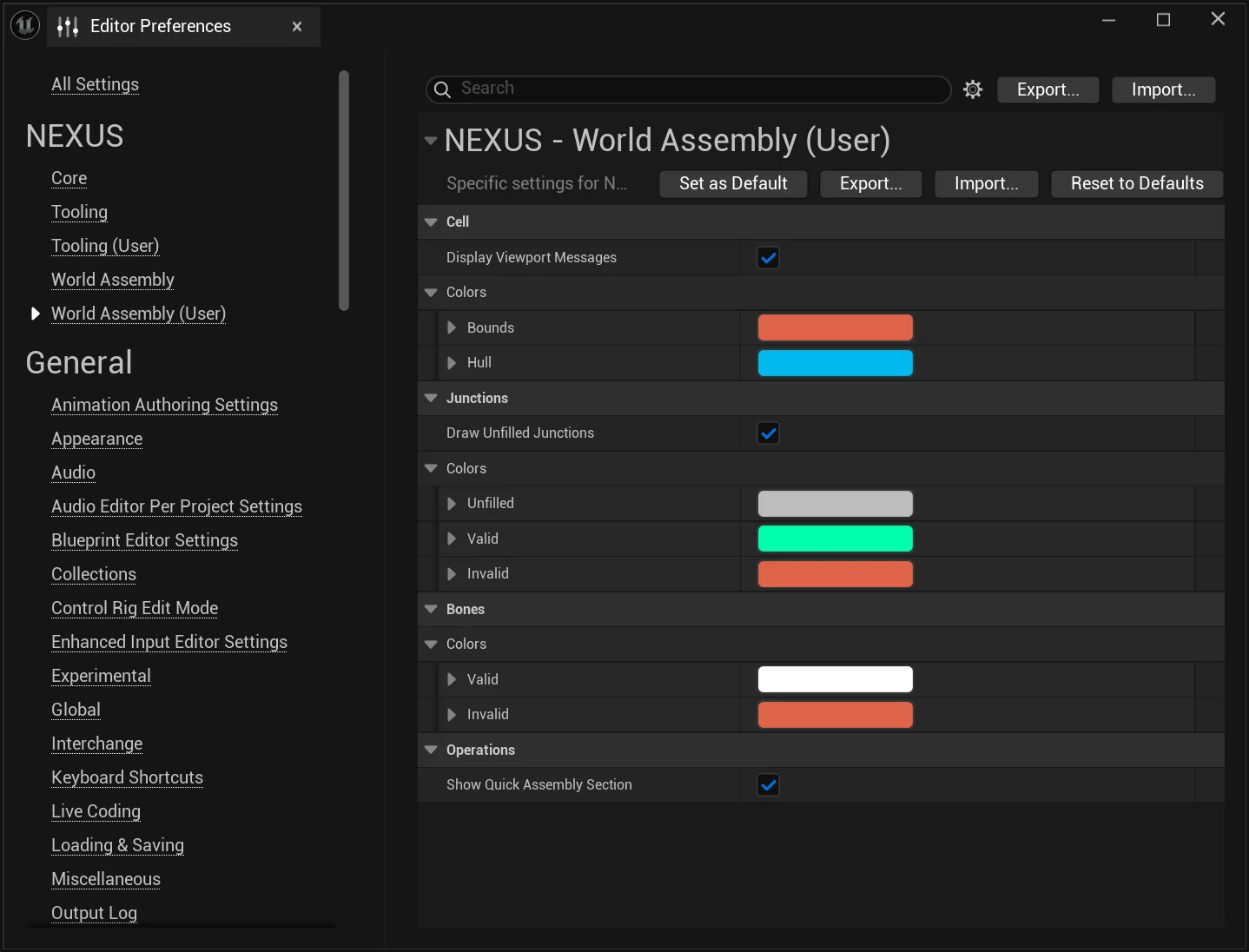Screen dimensions: 1249x952
Task: Open the Junctions Invalid red swatch
Action: click(x=836, y=574)
